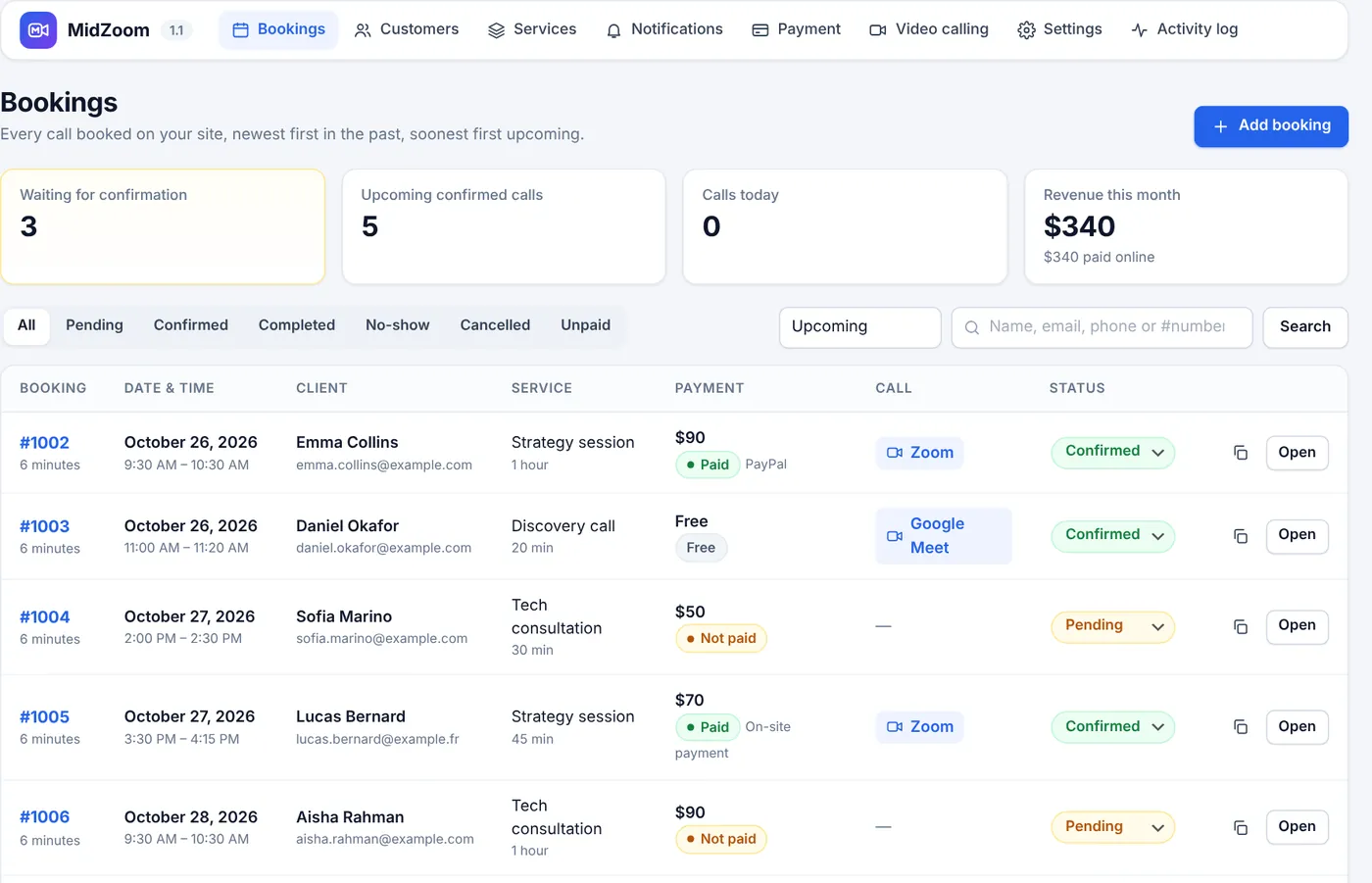This screenshot has height=883, width=1372.
Task: Select the Upcoming confirmed calls card
Action: (x=504, y=227)
